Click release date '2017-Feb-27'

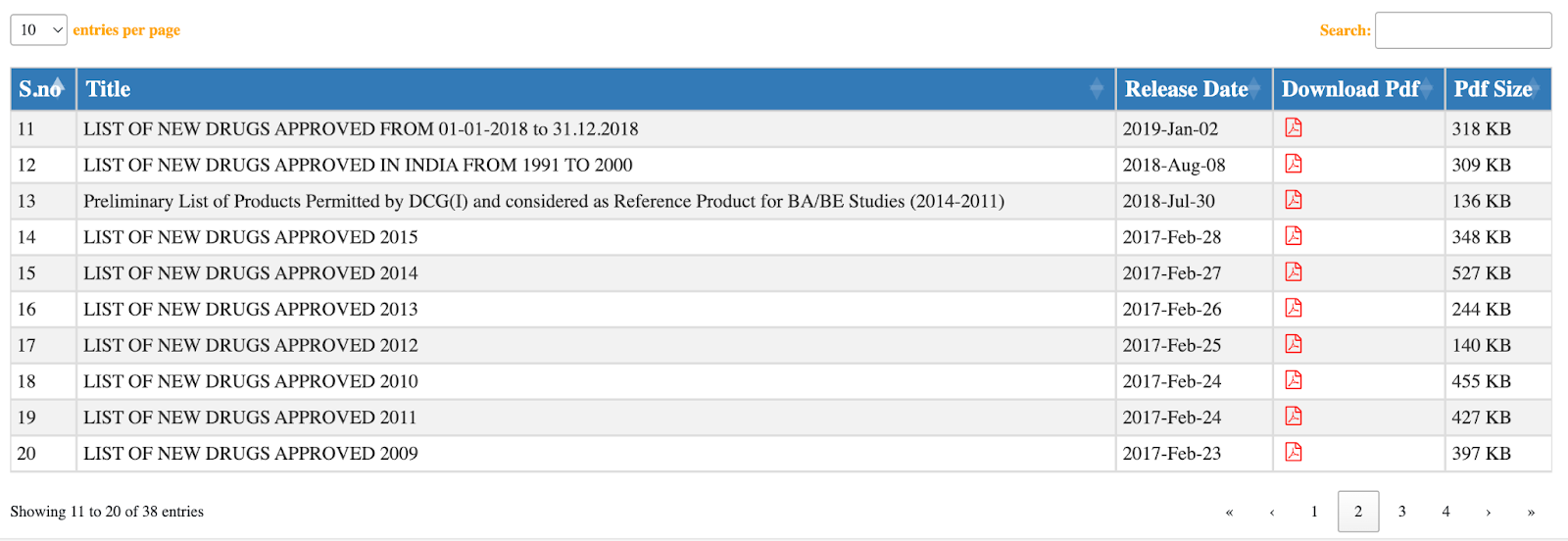point(1172,273)
